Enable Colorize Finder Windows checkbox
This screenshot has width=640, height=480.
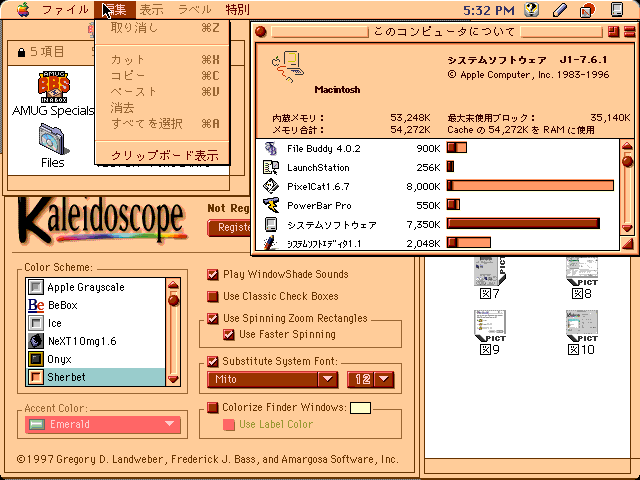[x=213, y=407]
